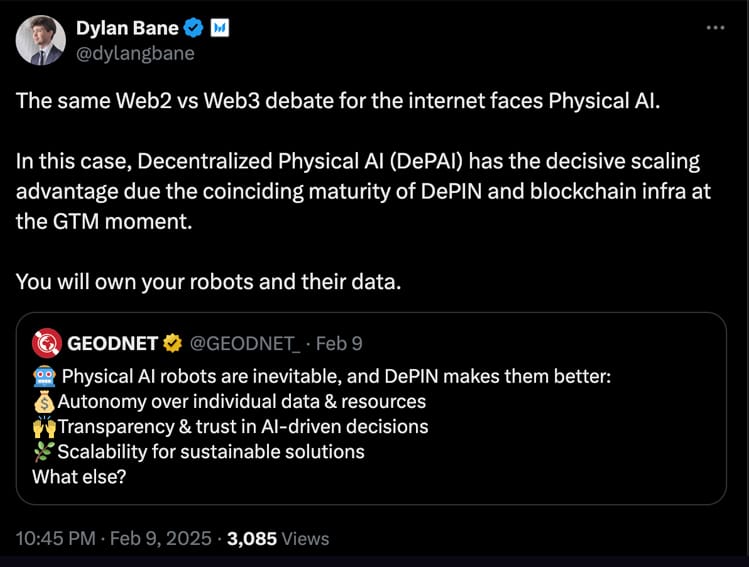The width and height of the screenshot is (749, 567).
Task: Click the money bag emoji
Action: click(x=44, y=401)
